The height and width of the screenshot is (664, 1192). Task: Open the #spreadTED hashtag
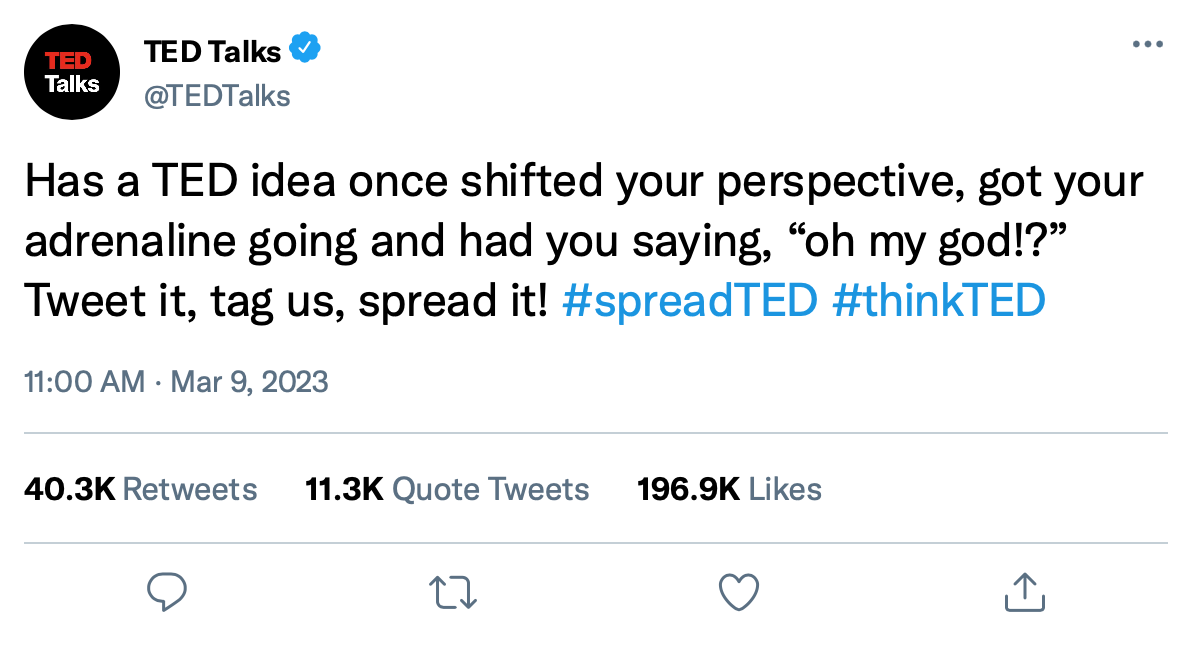[x=689, y=301]
